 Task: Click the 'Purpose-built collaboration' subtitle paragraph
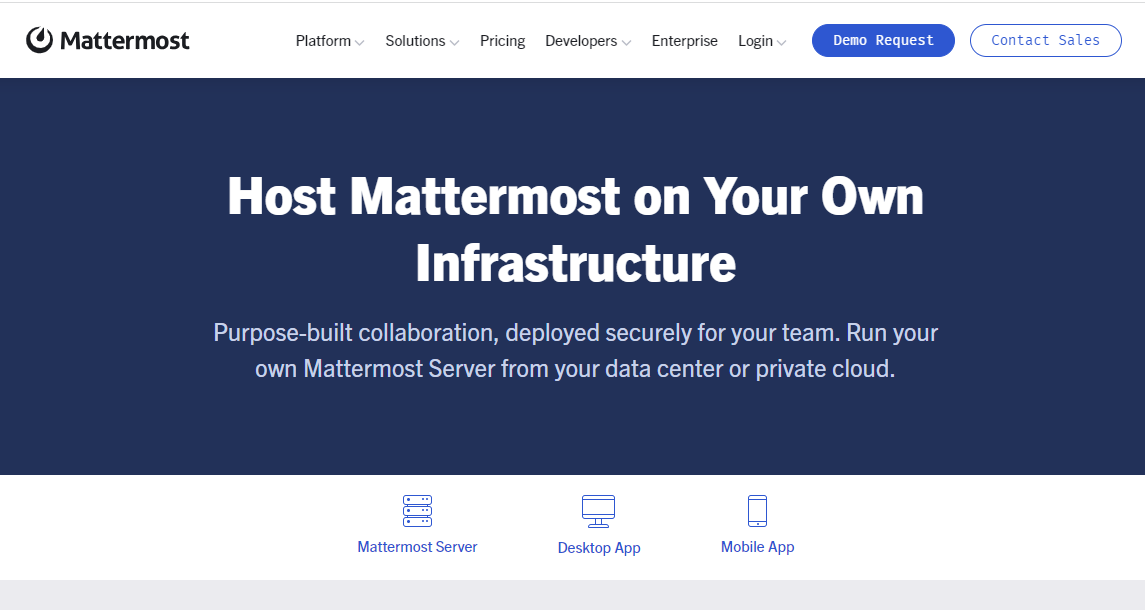[575, 351]
